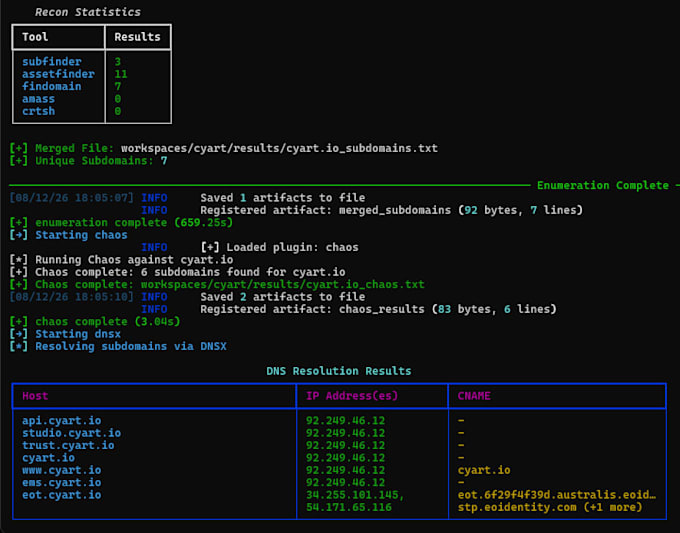Click 'Resolving subdomains via DNSX' line
This screenshot has height=533, width=680.
[x=118, y=347]
